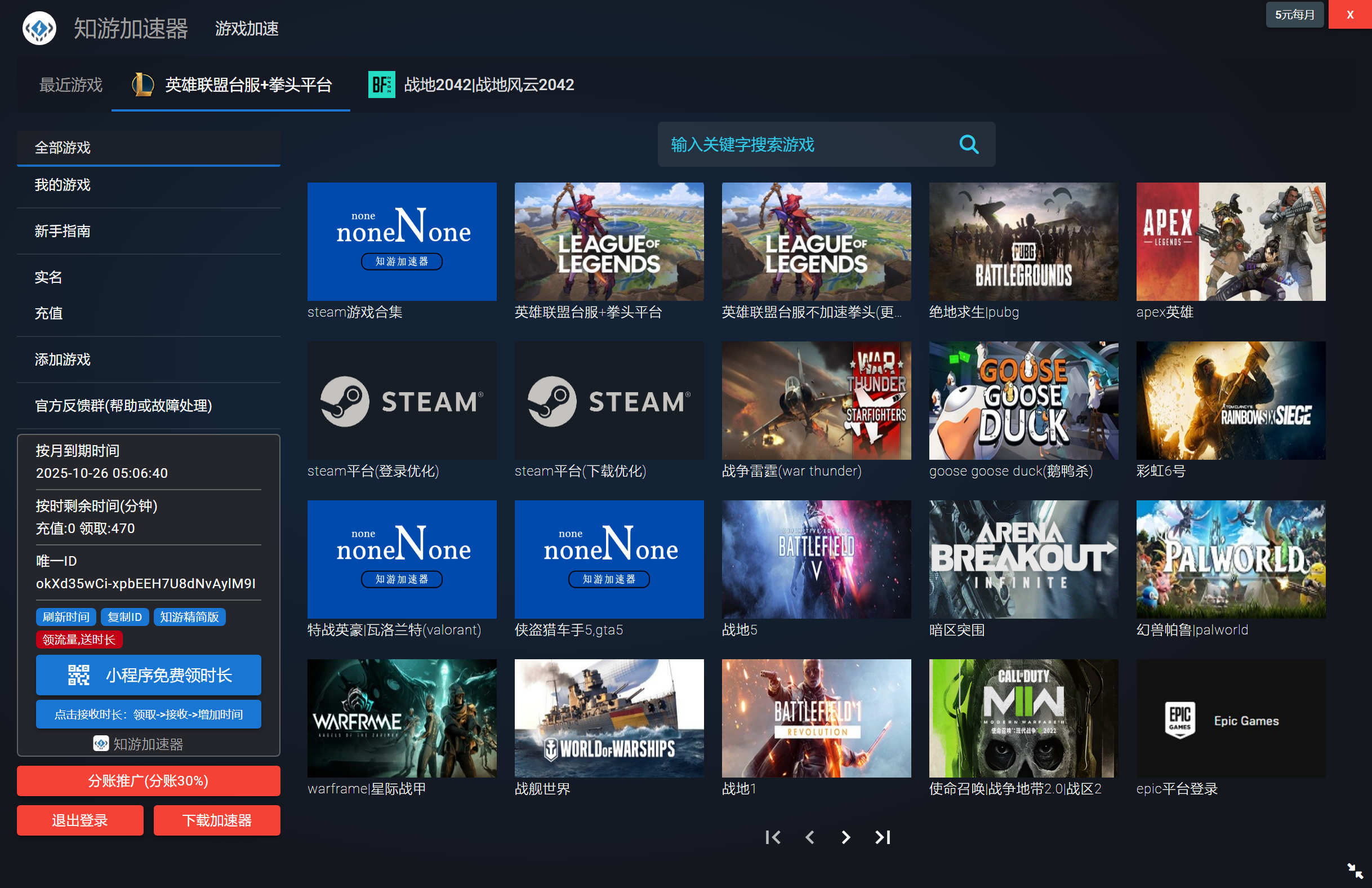1372x888 pixels.
Task: Click the League of Legends tab icon
Action: (142, 85)
